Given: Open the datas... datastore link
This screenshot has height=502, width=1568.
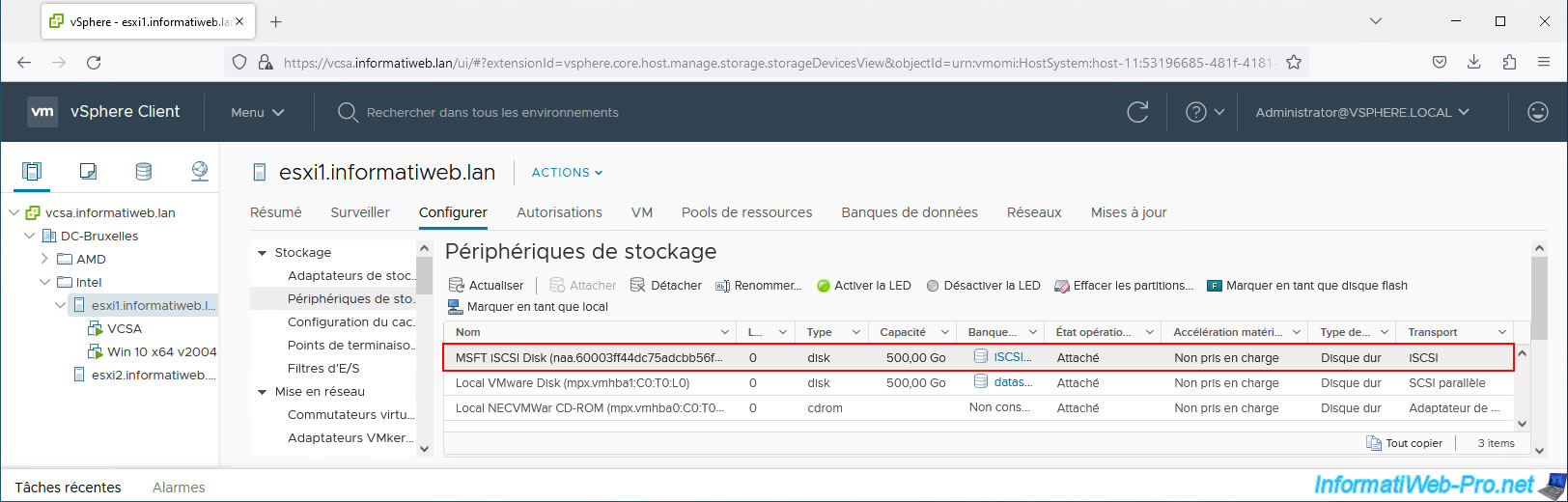Looking at the screenshot, I should (x=1013, y=382).
